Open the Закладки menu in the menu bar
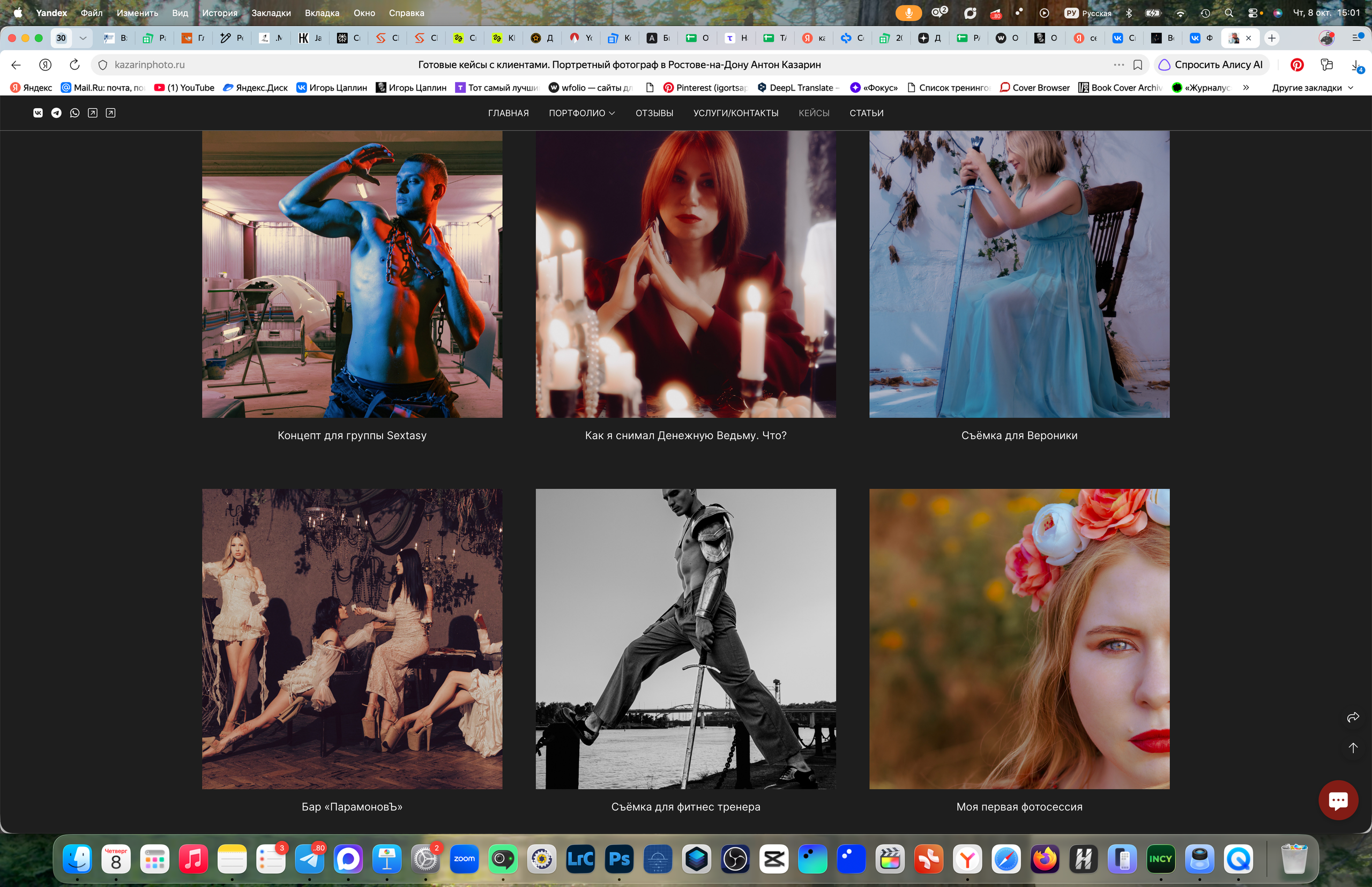The image size is (1372, 887). click(x=271, y=13)
